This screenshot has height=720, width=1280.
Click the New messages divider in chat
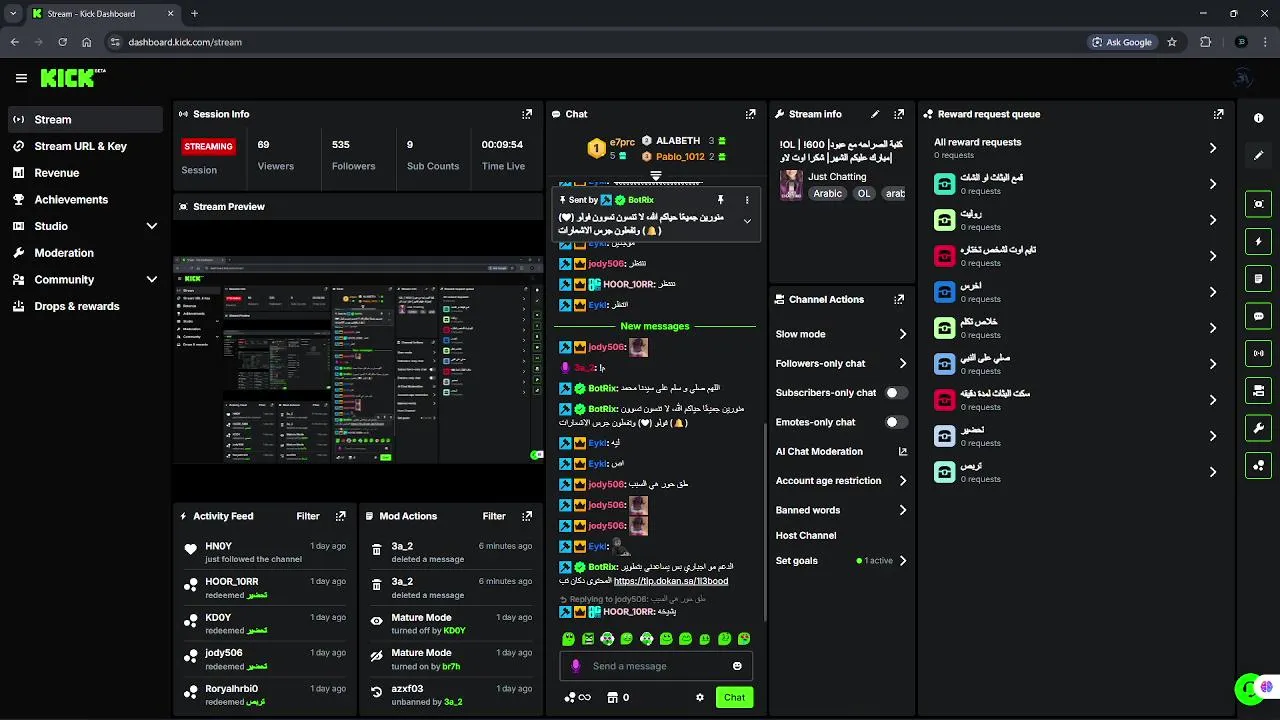coord(655,326)
